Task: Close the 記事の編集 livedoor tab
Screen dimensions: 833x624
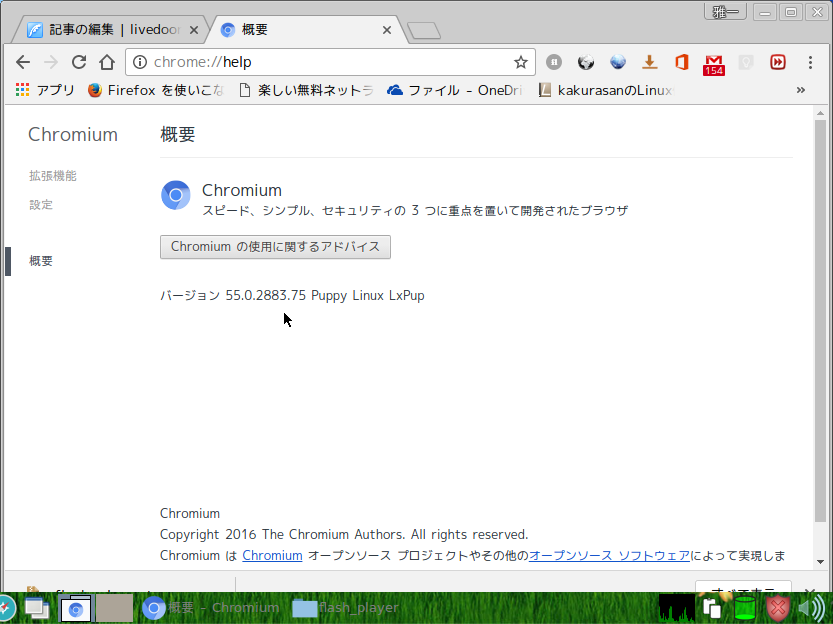Action: [194, 30]
